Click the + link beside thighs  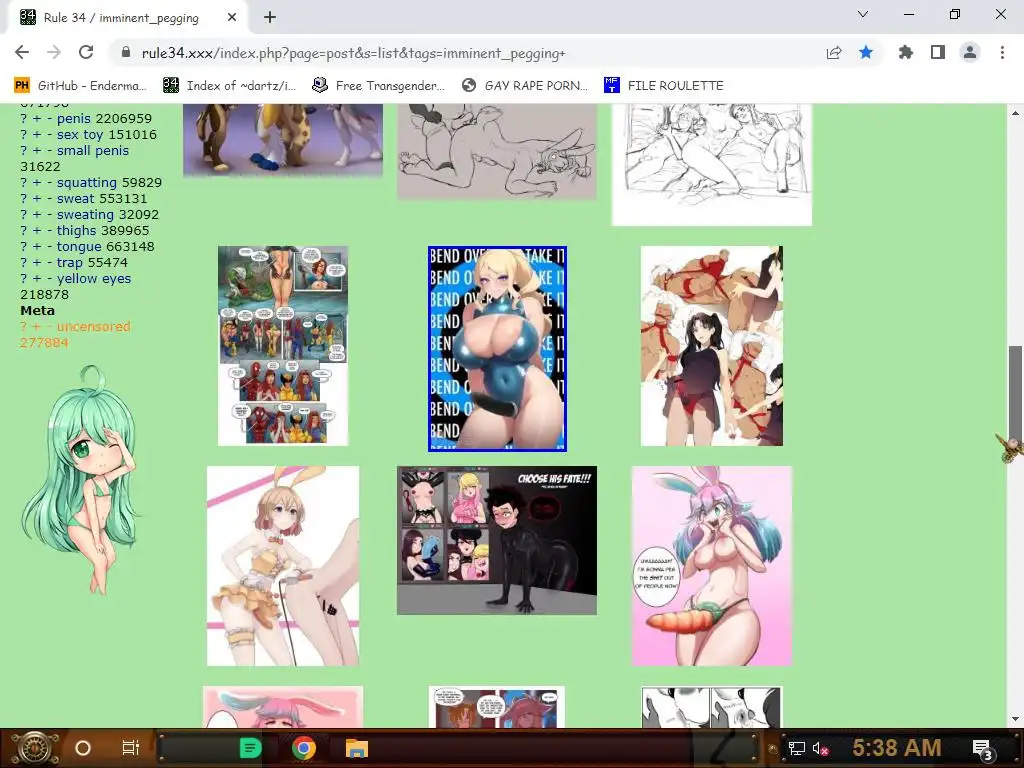pos(37,231)
